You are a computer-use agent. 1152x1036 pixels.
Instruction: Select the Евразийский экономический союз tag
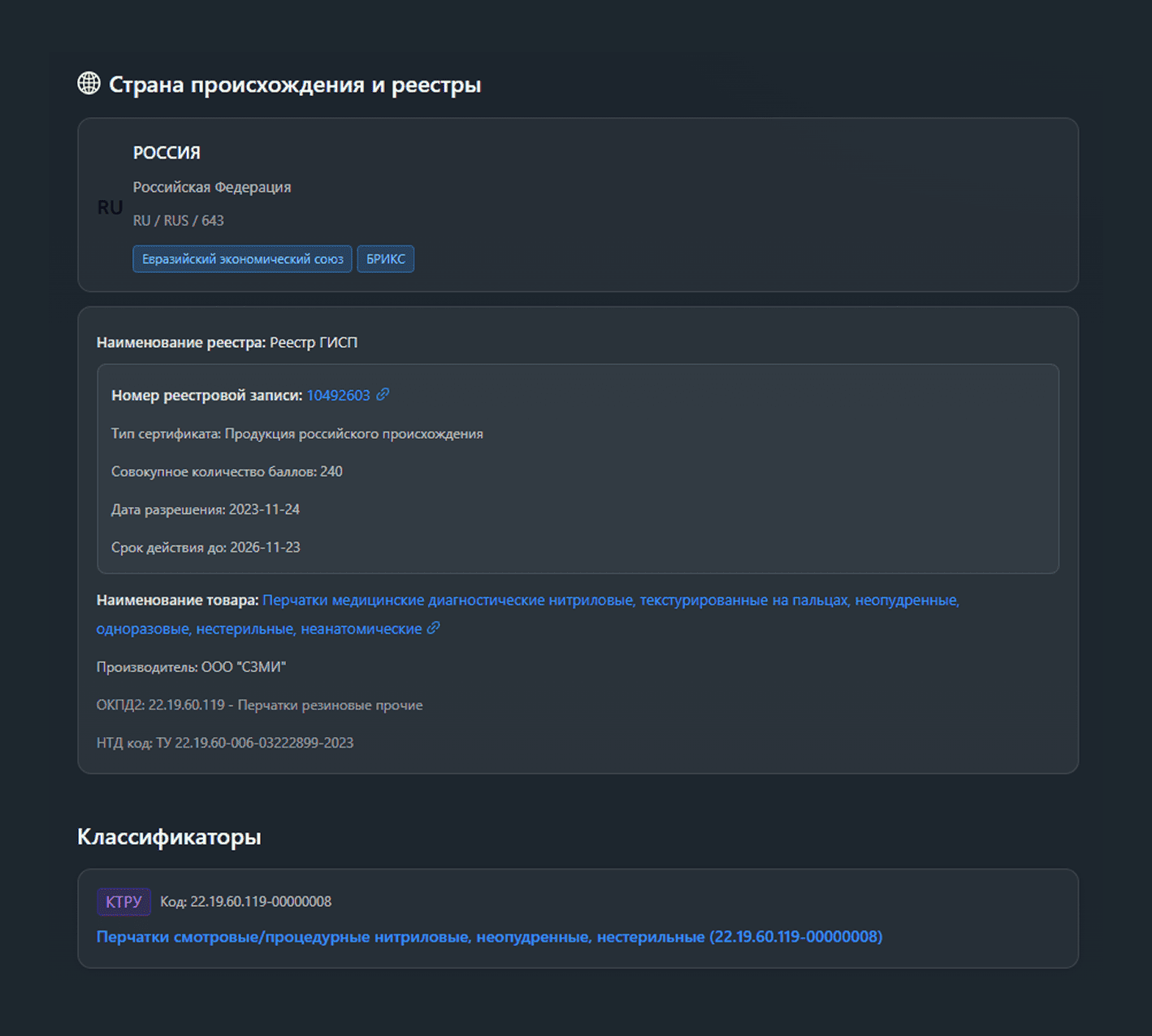tap(242, 259)
